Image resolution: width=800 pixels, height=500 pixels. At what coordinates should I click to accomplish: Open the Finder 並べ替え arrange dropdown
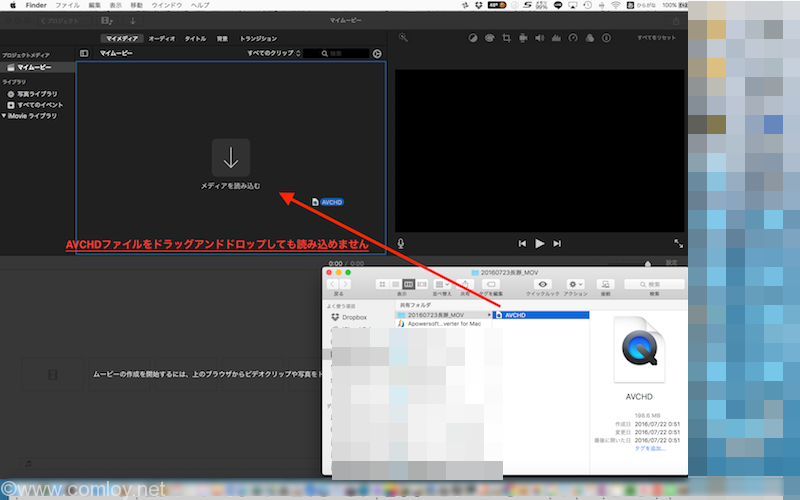click(442, 284)
